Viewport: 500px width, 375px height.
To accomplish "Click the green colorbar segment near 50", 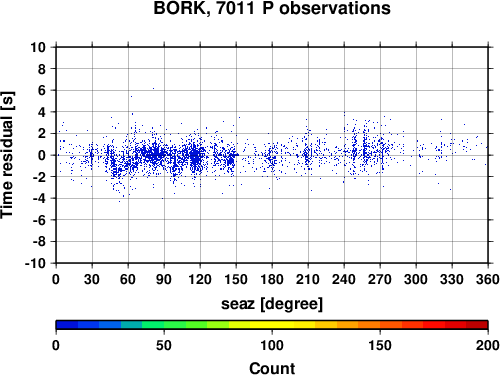I will point(175,325).
